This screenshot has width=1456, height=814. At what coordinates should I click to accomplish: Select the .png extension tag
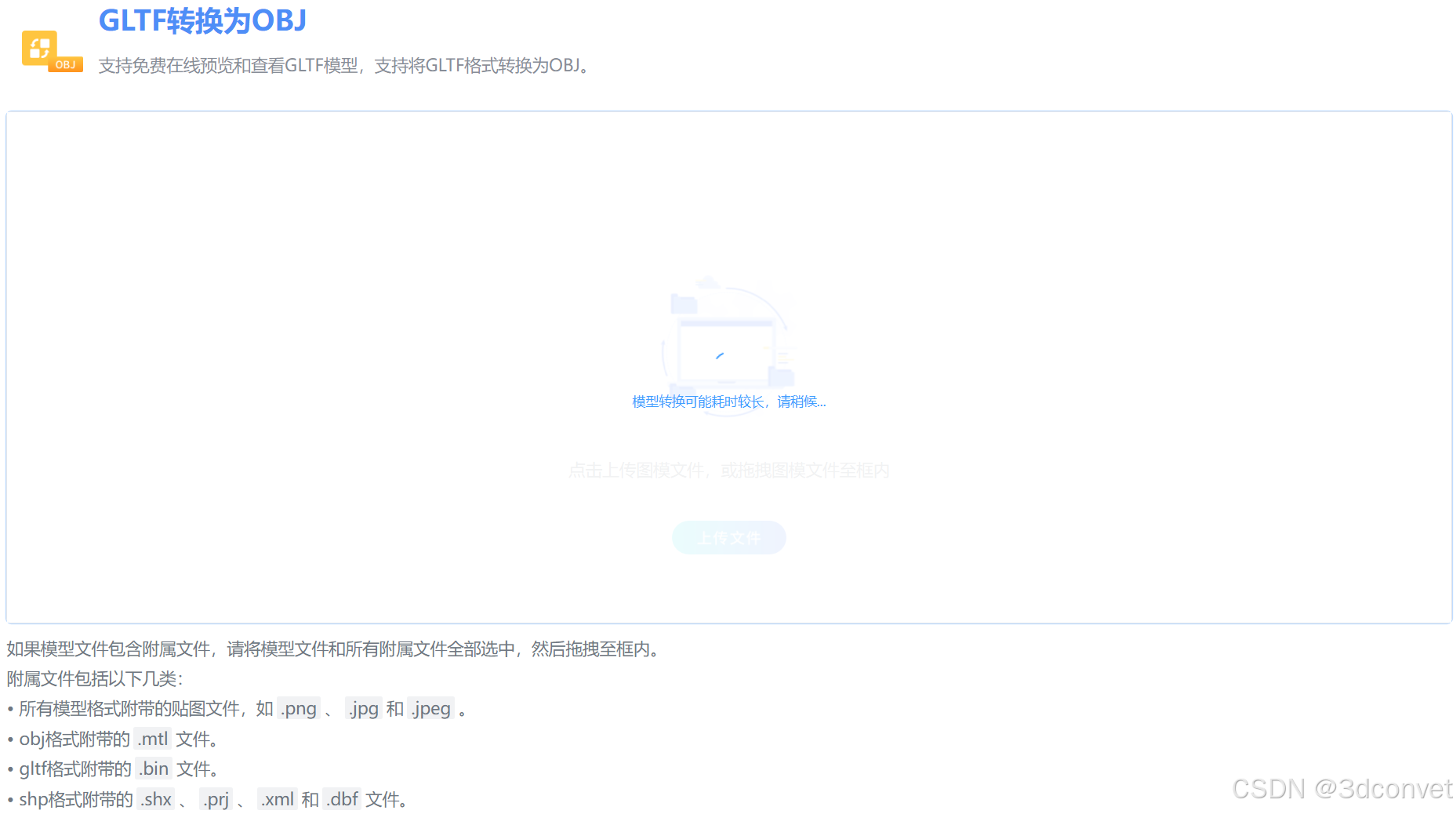point(298,708)
